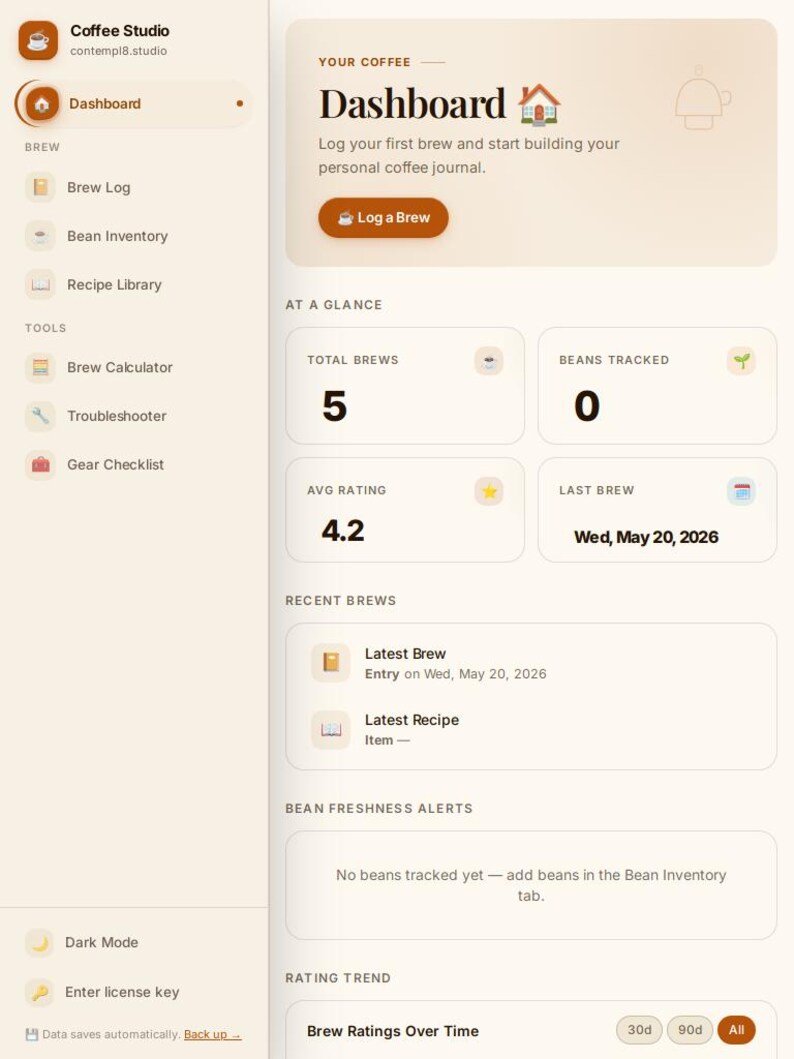Click the Avg Rating card
The height and width of the screenshot is (1059, 794).
[x=405, y=510]
